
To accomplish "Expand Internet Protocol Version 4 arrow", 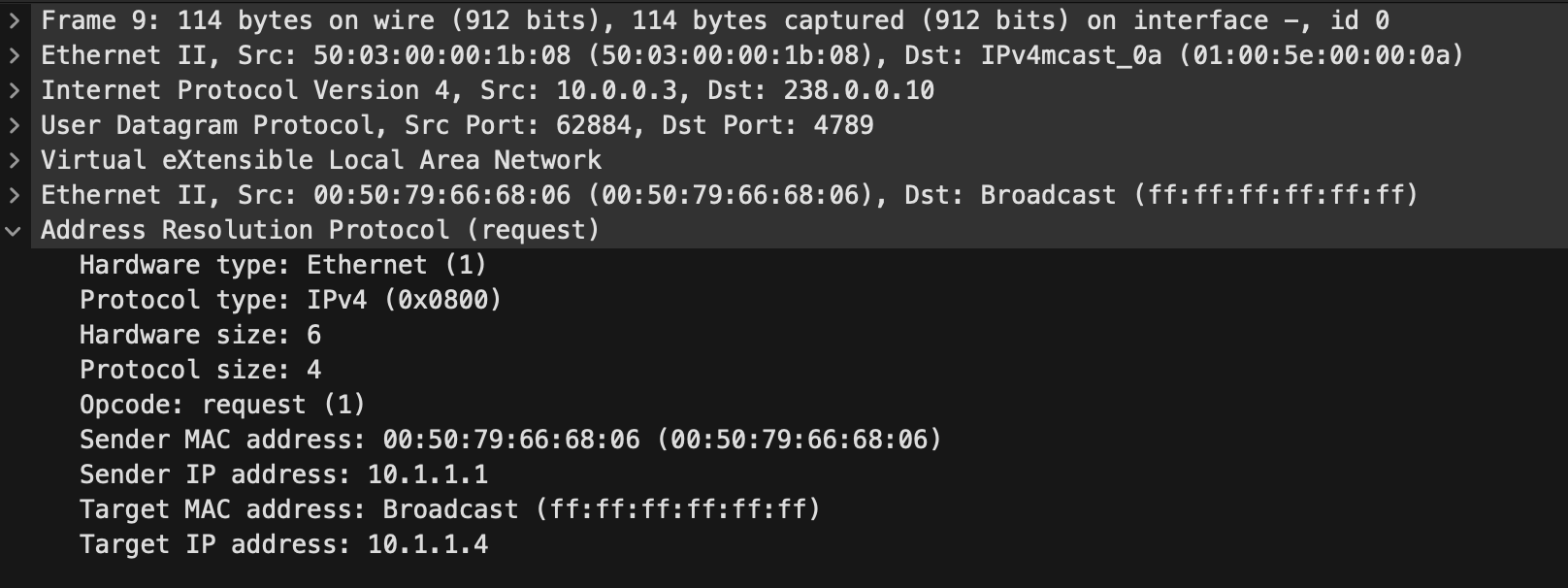I will [x=14, y=90].
